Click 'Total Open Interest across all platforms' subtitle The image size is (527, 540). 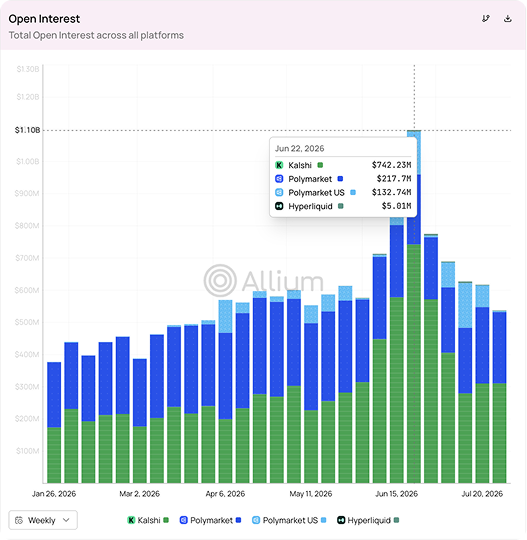(96, 35)
